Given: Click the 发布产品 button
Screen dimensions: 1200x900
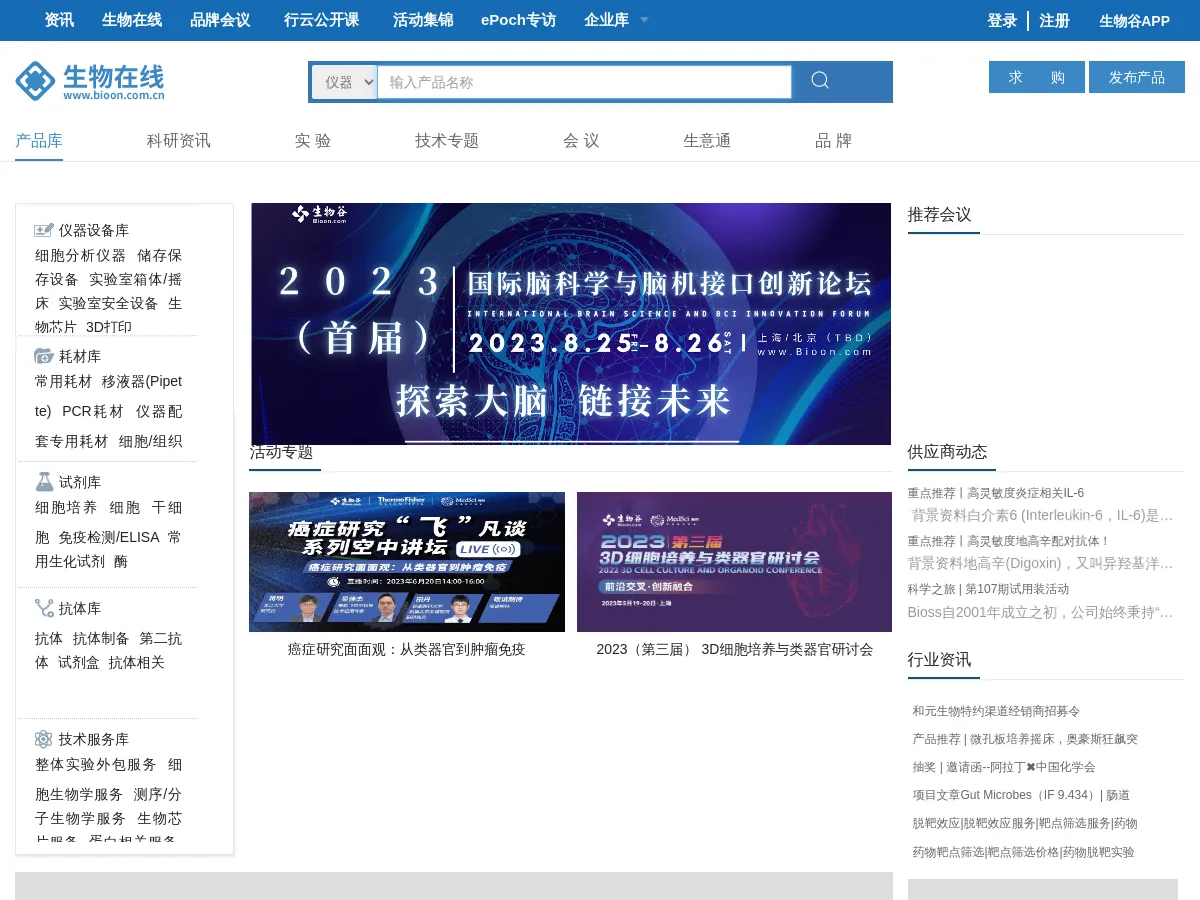Looking at the screenshot, I should pos(1137,76).
